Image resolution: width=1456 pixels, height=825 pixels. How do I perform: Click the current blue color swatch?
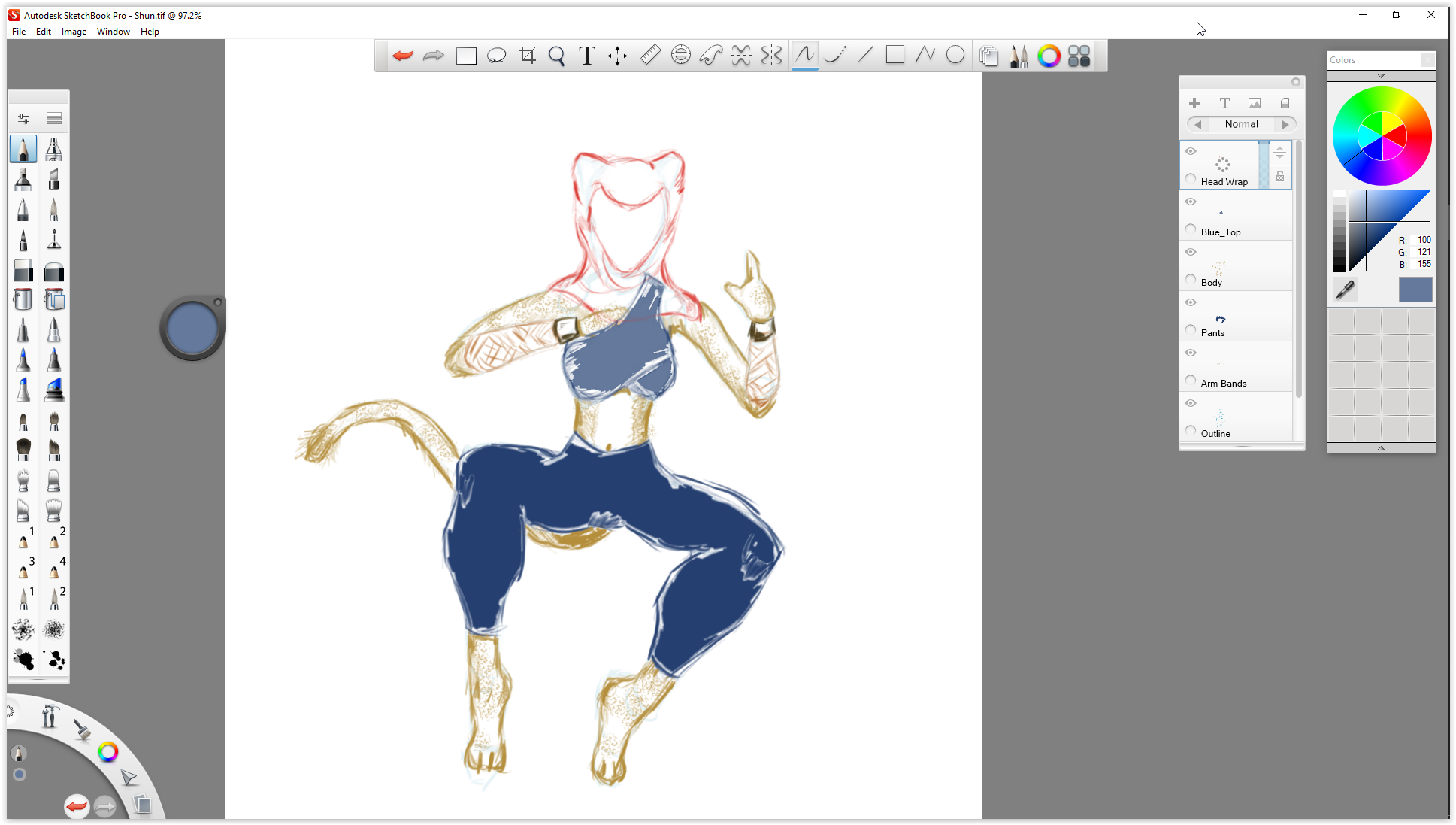(x=1415, y=290)
